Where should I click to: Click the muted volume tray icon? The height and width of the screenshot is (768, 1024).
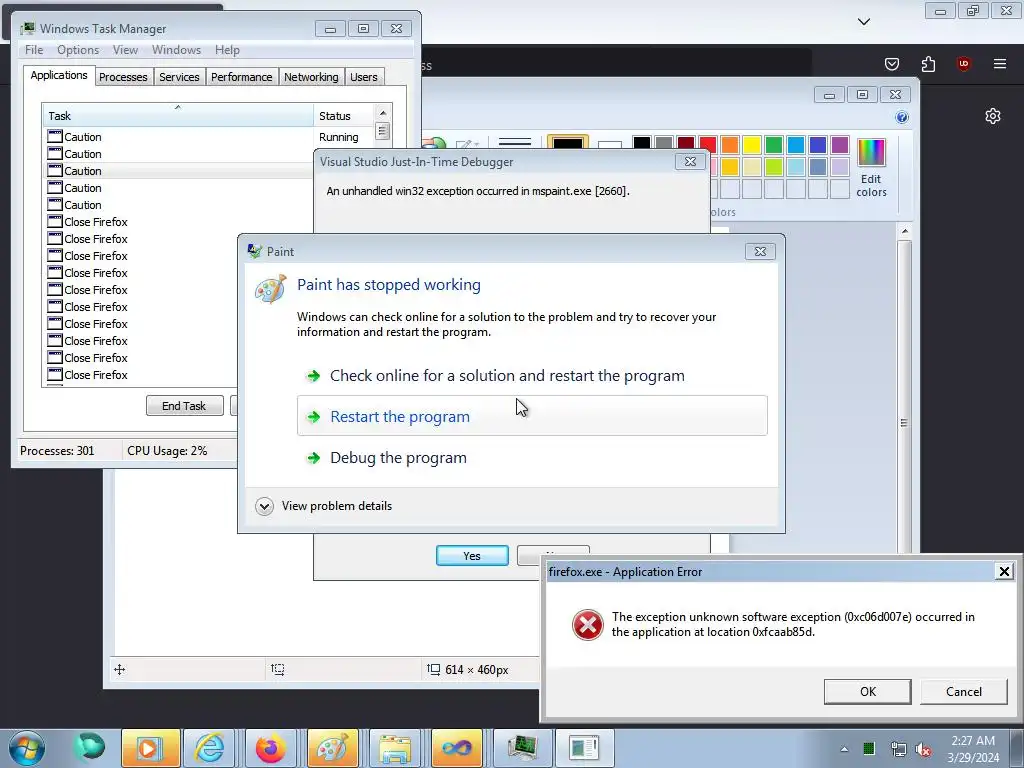pos(923,749)
